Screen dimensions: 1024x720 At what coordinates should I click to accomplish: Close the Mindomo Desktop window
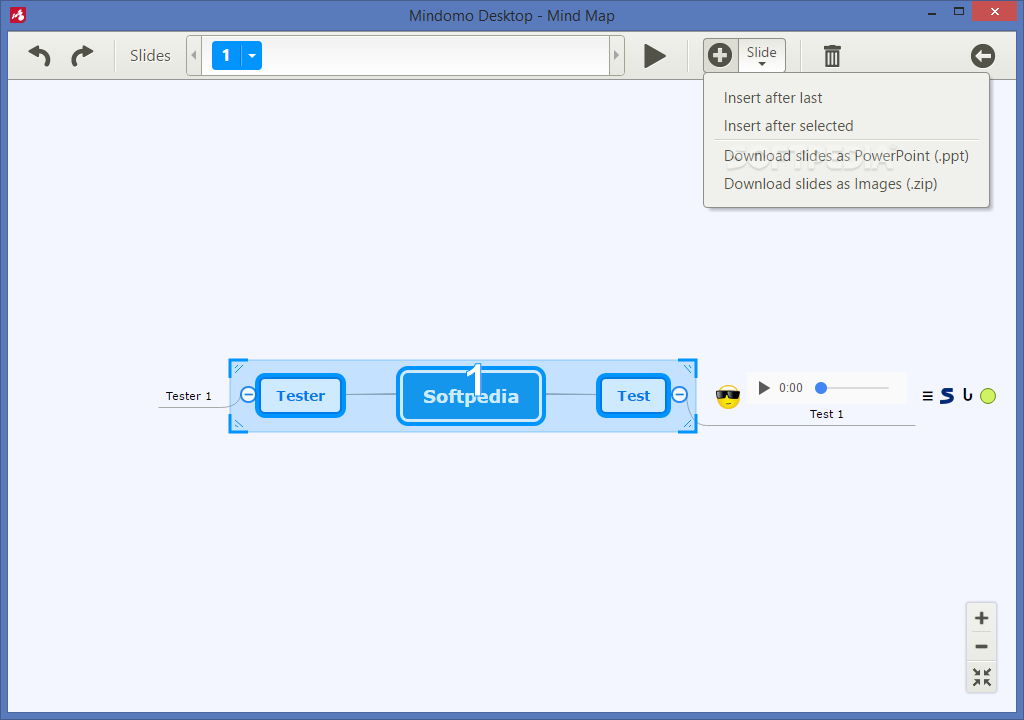(x=995, y=11)
